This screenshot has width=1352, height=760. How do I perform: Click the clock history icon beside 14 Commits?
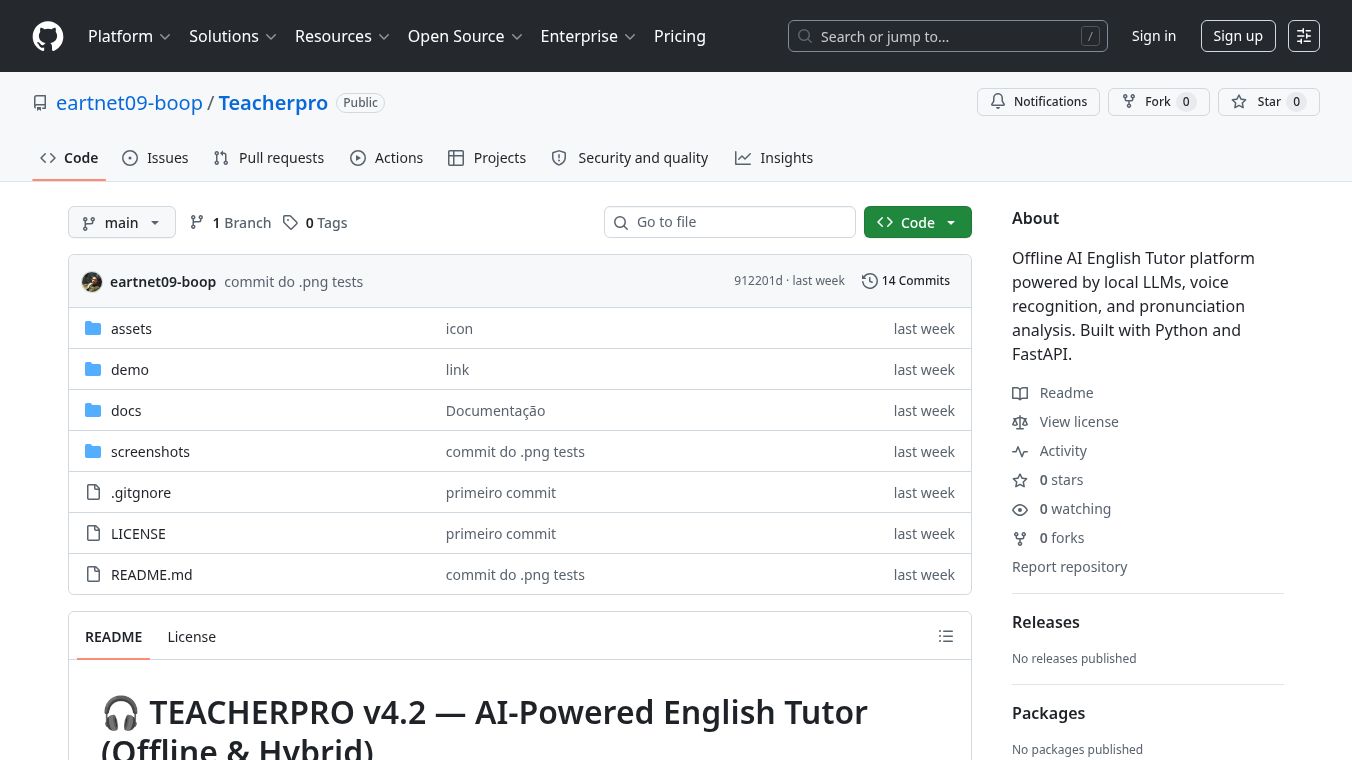tap(870, 281)
